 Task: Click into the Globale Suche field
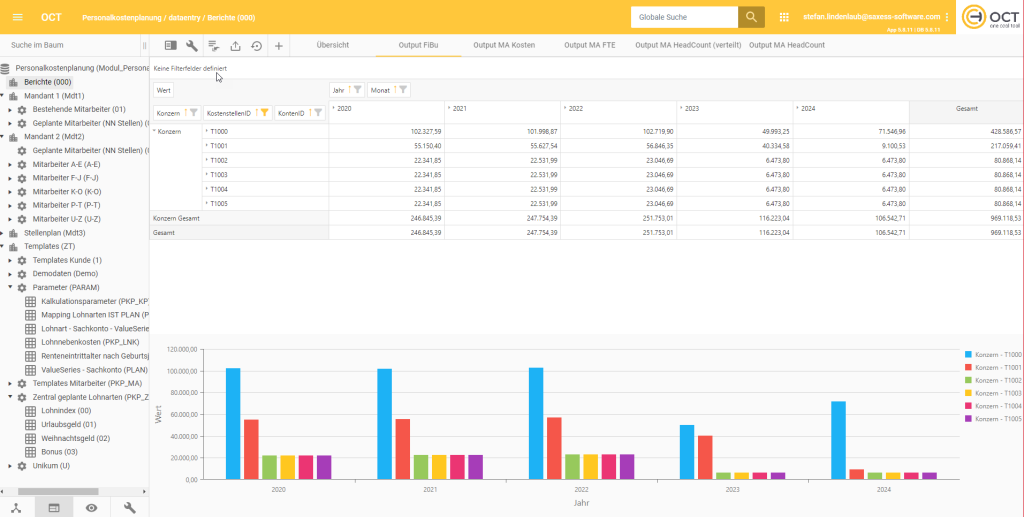(684, 17)
